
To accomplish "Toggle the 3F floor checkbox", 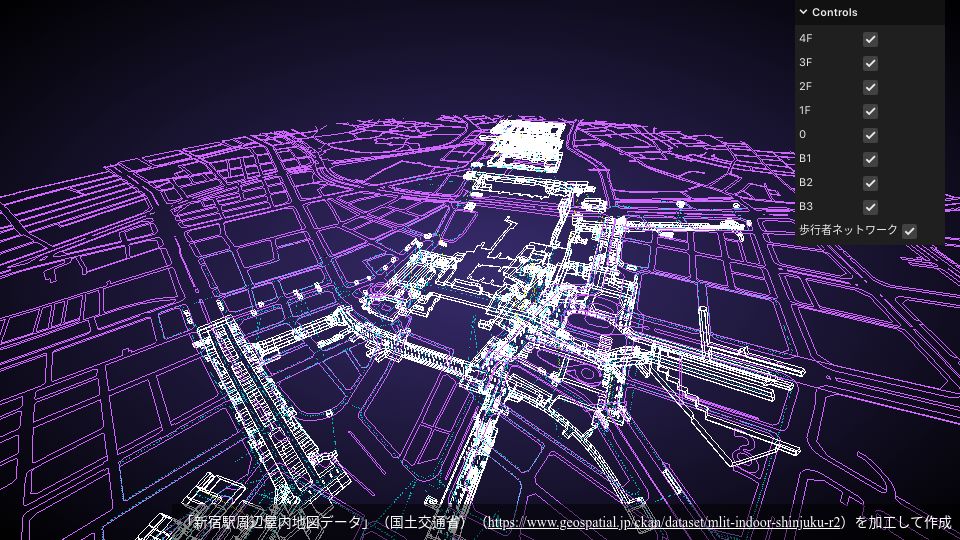I will click(x=870, y=63).
